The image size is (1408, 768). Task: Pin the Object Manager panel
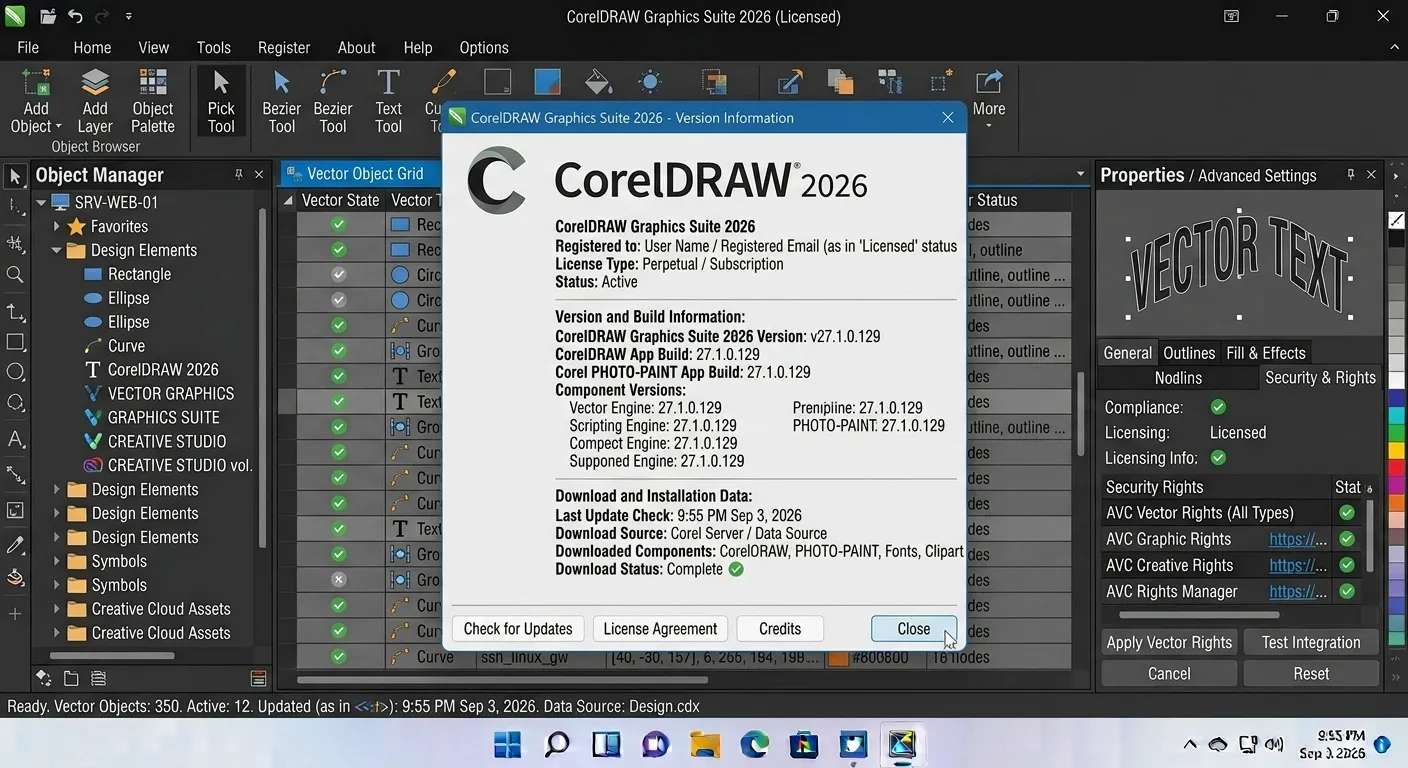239,174
